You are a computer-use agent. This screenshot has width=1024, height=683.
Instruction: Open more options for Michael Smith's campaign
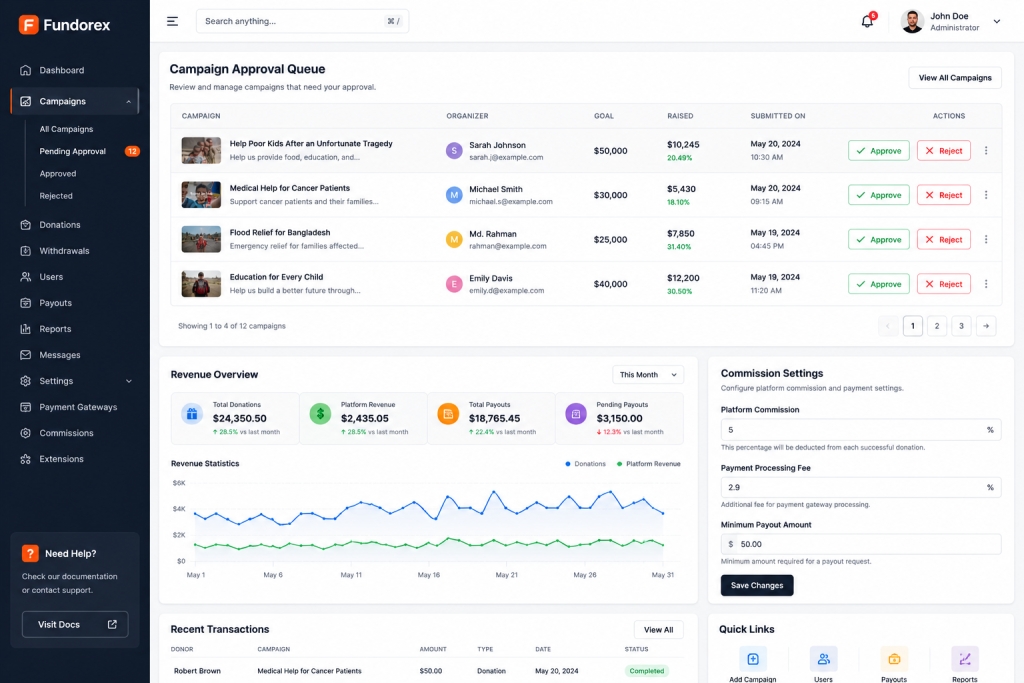coord(986,195)
